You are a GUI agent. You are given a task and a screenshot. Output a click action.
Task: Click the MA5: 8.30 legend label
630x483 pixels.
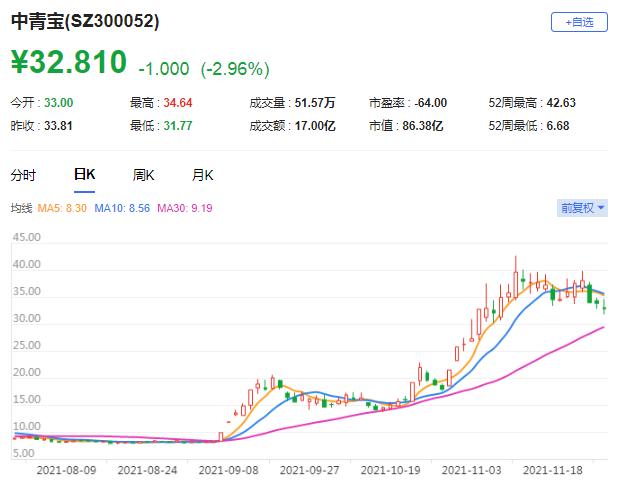tap(62, 208)
